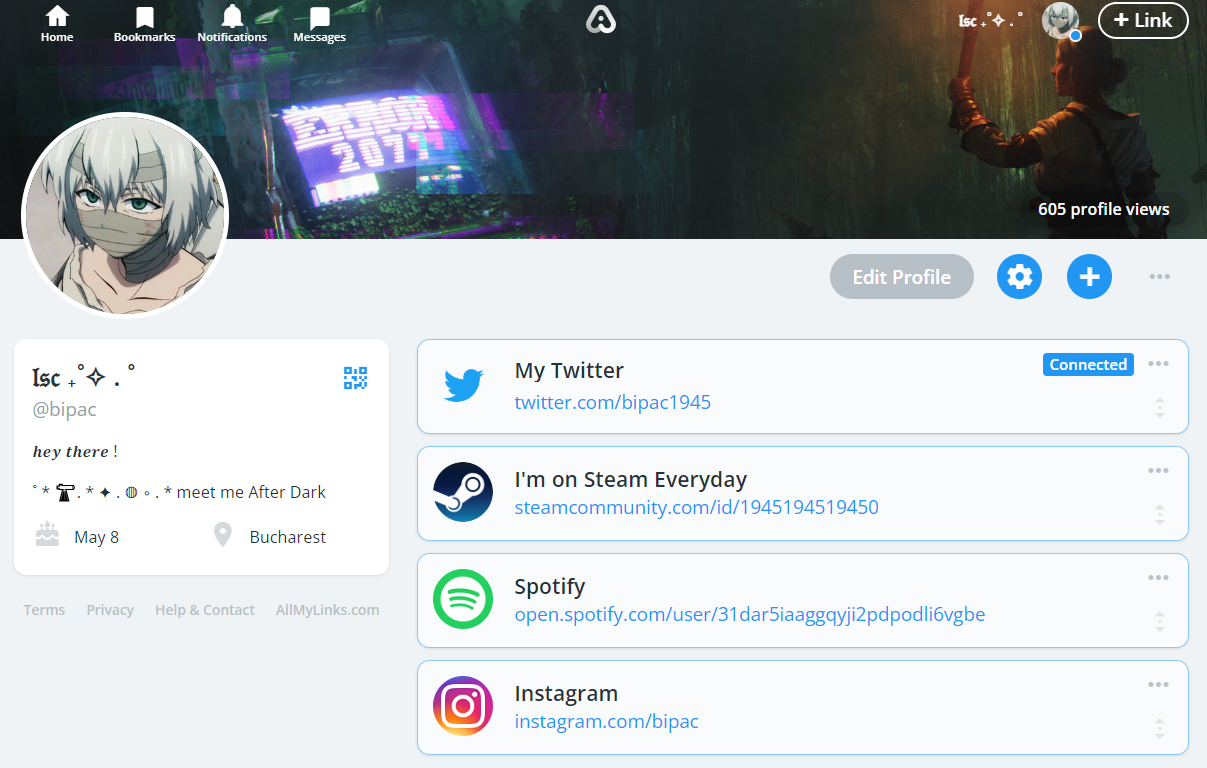Open Messages from the top bar
The height and width of the screenshot is (768, 1207).
(x=319, y=24)
